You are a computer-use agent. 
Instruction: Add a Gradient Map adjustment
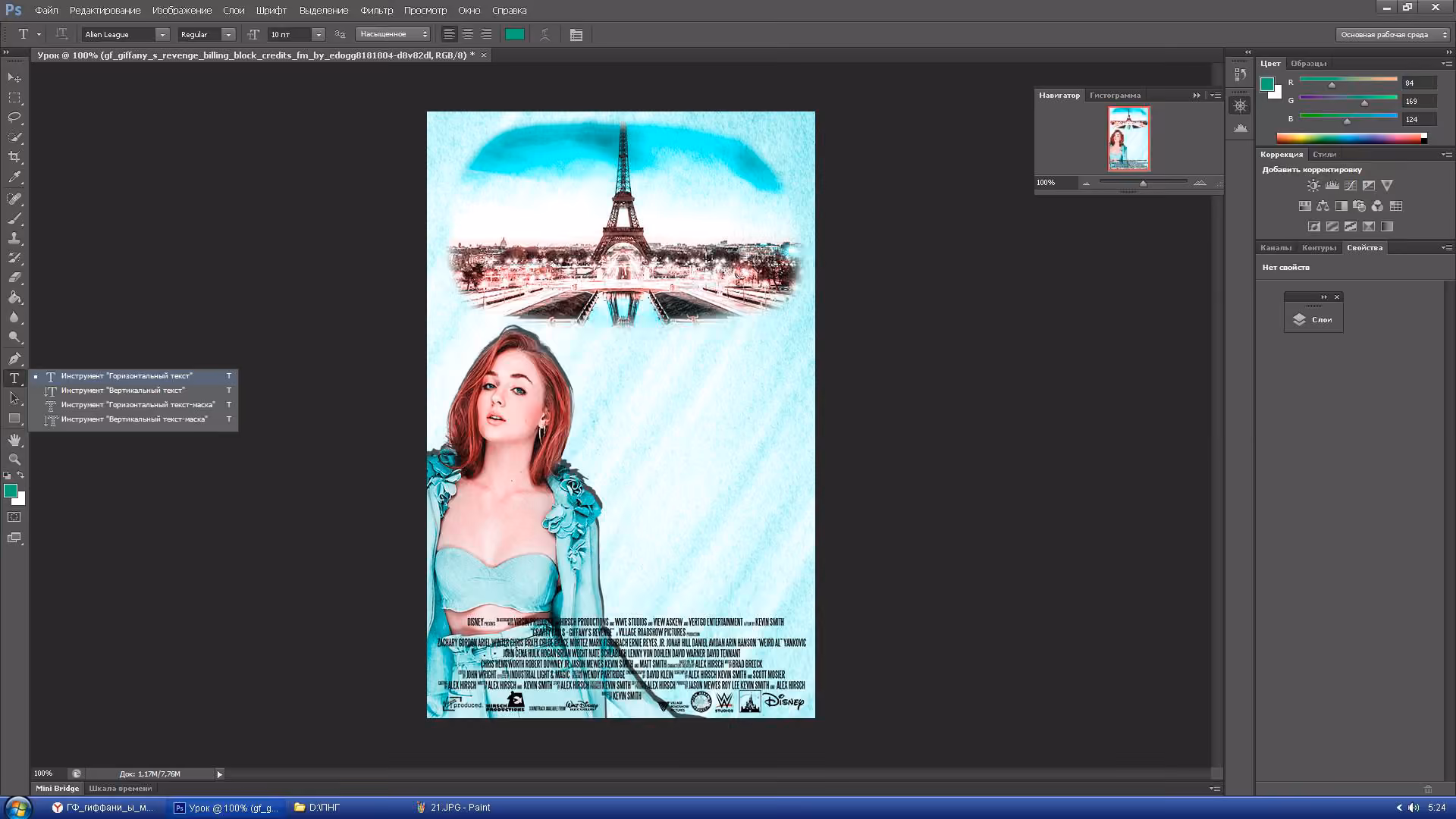[x=1387, y=227]
